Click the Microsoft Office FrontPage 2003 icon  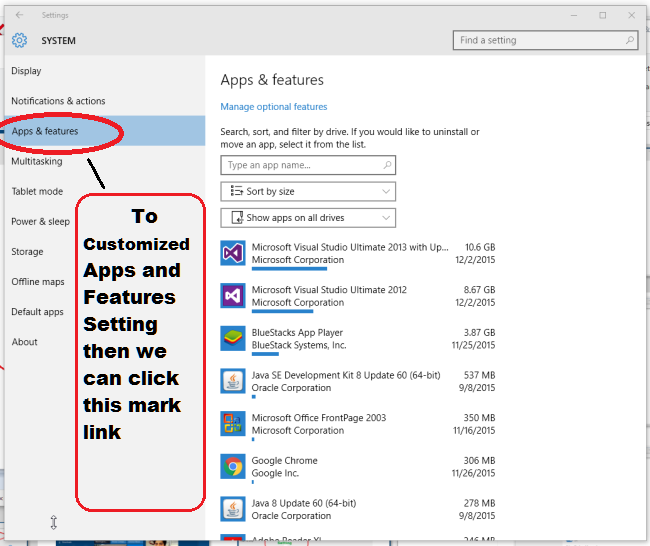[x=233, y=424]
